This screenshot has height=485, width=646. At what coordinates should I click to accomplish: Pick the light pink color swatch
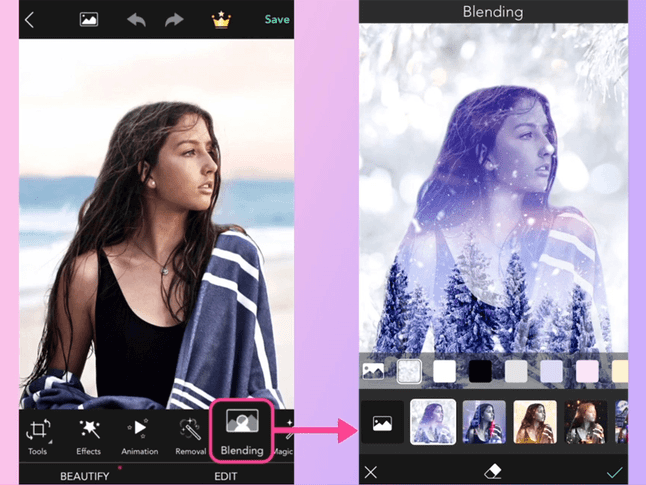[586, 372]
